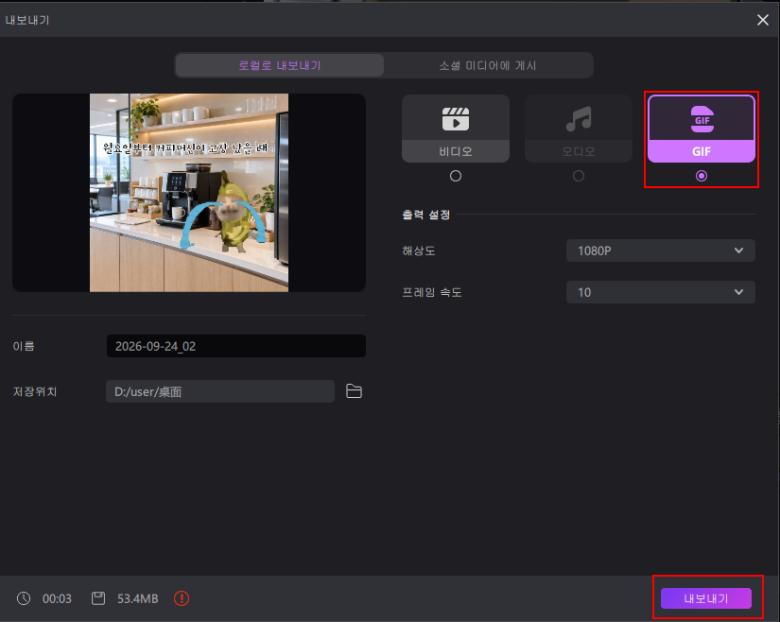
Task: Select the GIF export format card
Action: coord(701,128)
